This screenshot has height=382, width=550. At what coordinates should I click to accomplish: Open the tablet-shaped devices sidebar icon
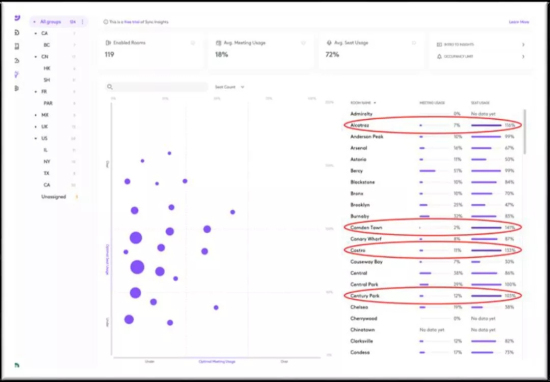tap(16, 46)
